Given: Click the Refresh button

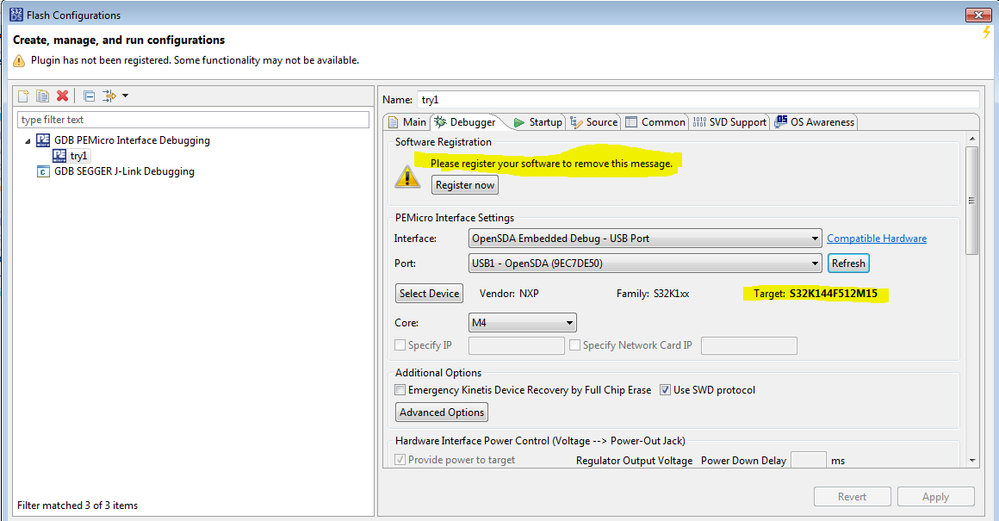Looking at the screenshot, I should [849, 263].
